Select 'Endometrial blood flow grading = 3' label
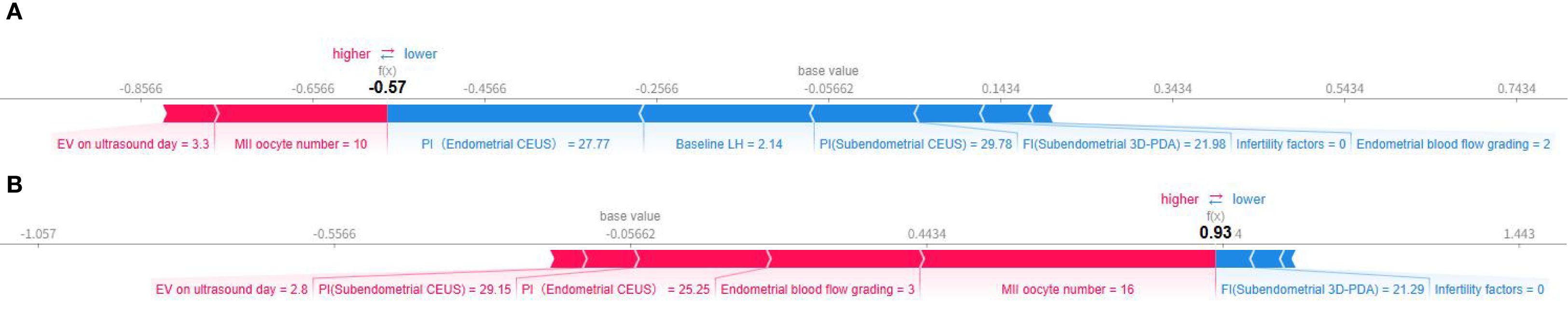This screenshot has width=1568, height=315. pos(818,289)
